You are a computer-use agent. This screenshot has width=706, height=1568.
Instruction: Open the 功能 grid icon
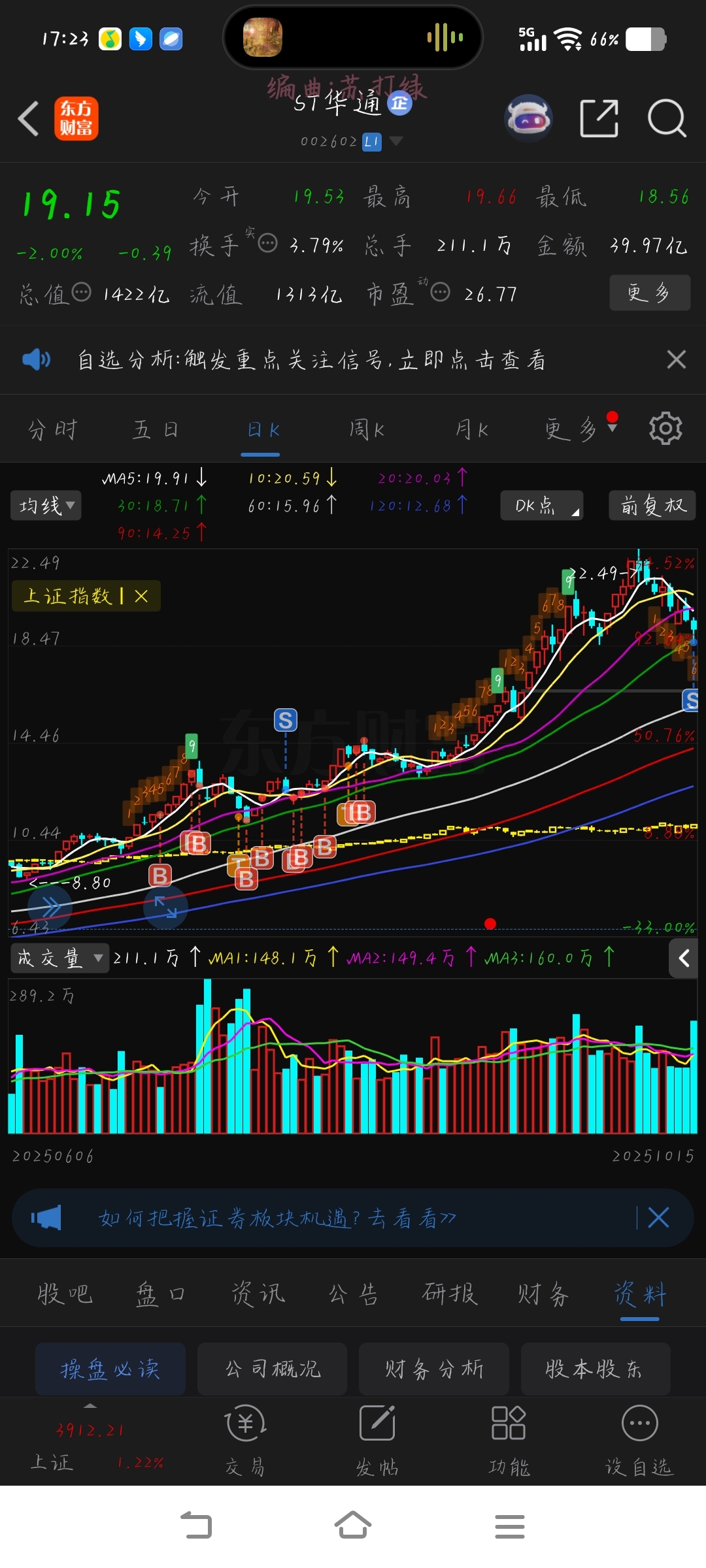point(509,1423)
